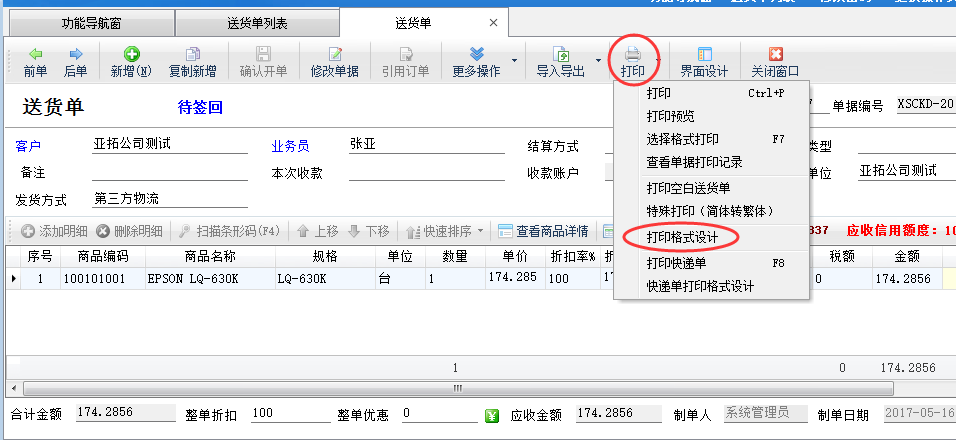This screenshot has width=956, height=440.
Task: Click the 添加明细 button
Action: point(53,231)
